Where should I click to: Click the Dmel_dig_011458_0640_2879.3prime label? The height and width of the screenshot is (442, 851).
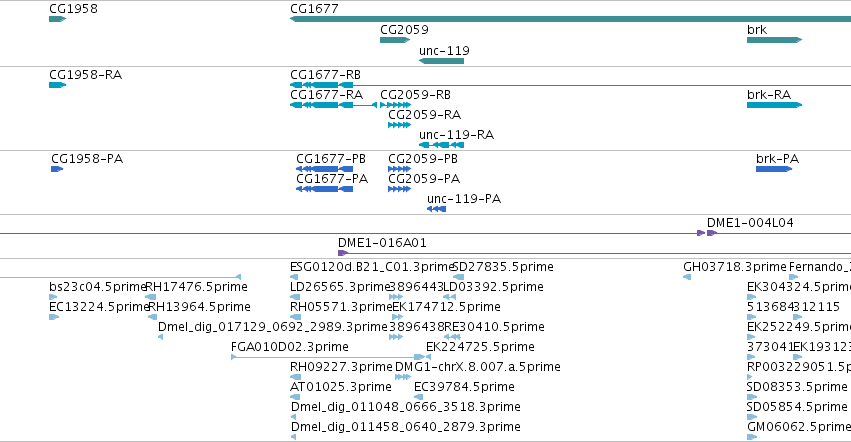point(405,427)
